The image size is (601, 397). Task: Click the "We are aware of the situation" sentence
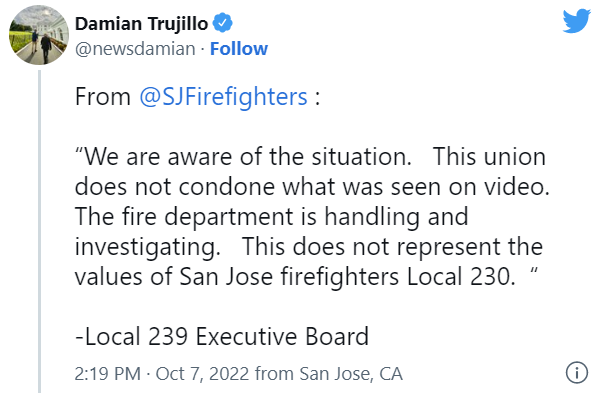click(x=243, y=157)
